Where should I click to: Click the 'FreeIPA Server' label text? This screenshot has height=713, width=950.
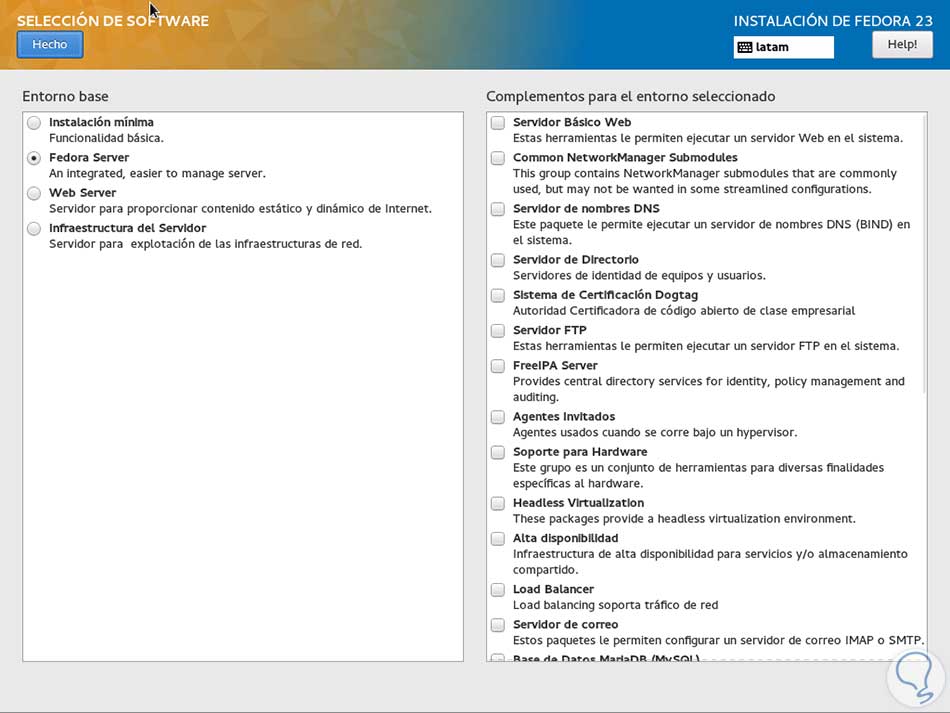tap(555, 365)
